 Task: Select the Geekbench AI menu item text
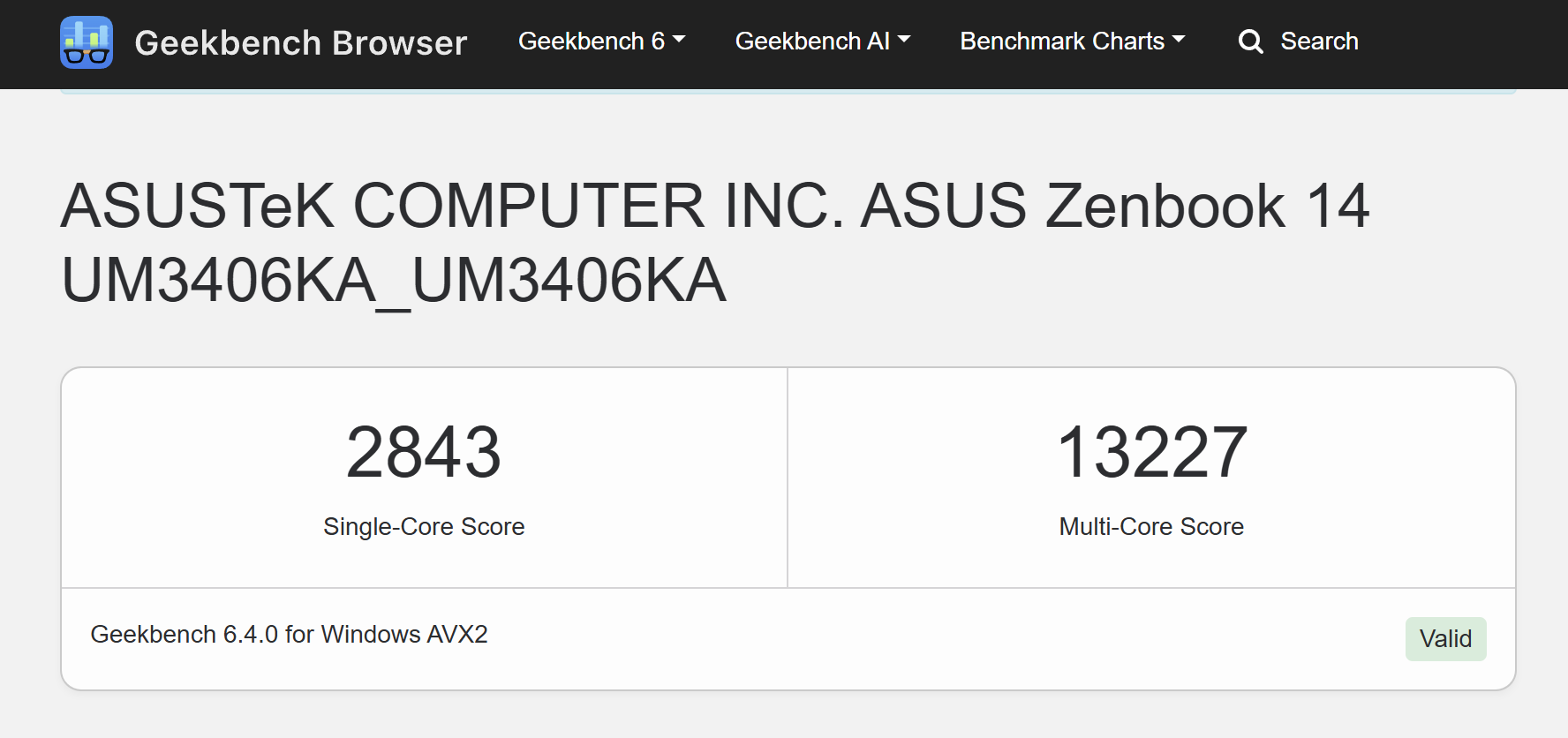click(812, 41)
